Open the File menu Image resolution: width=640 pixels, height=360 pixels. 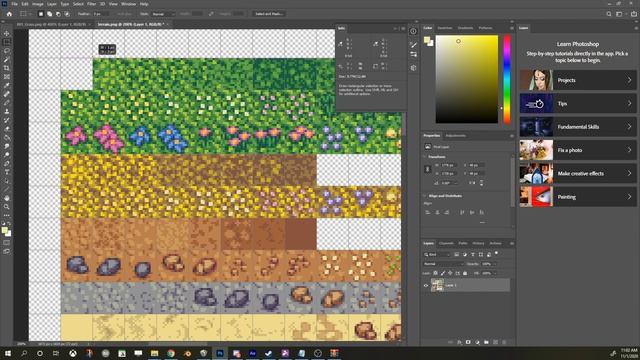tap(14, 4)
